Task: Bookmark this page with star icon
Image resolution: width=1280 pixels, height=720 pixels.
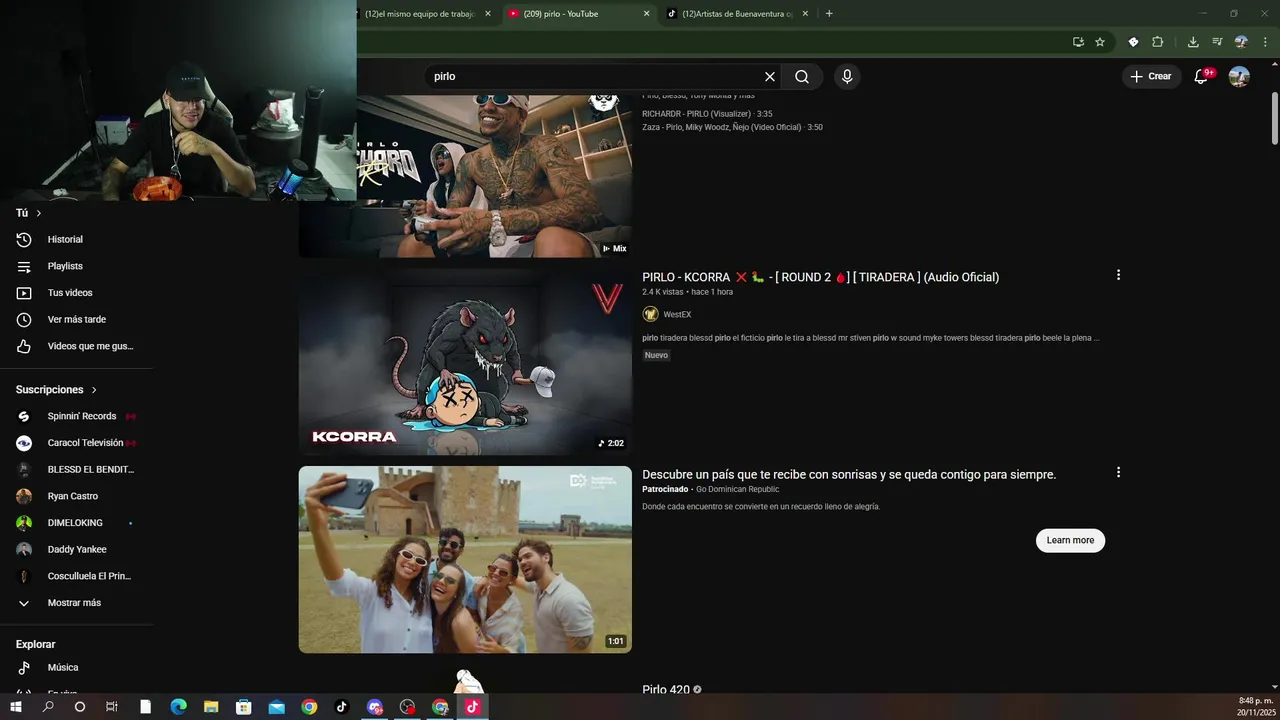Action: pos(1100,42)
